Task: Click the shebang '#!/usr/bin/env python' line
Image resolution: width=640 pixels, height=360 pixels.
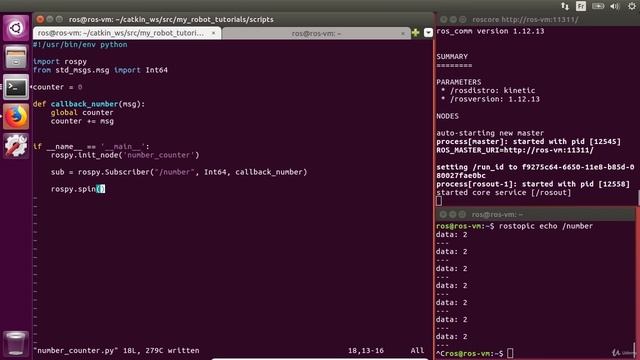Action: 80,44
